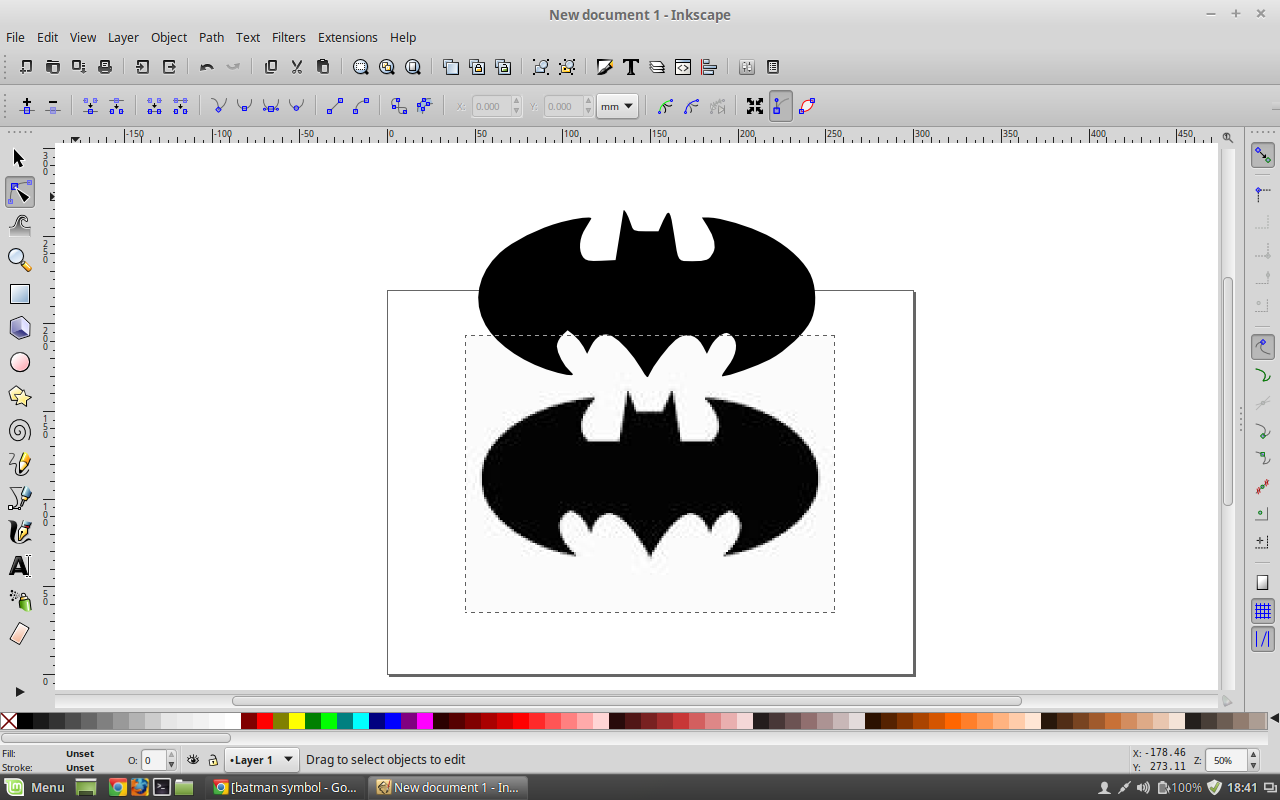This screenshot has width=1280, height=800.
Task: Increase opacity value stepper
Action: click(x=171, y=754)
